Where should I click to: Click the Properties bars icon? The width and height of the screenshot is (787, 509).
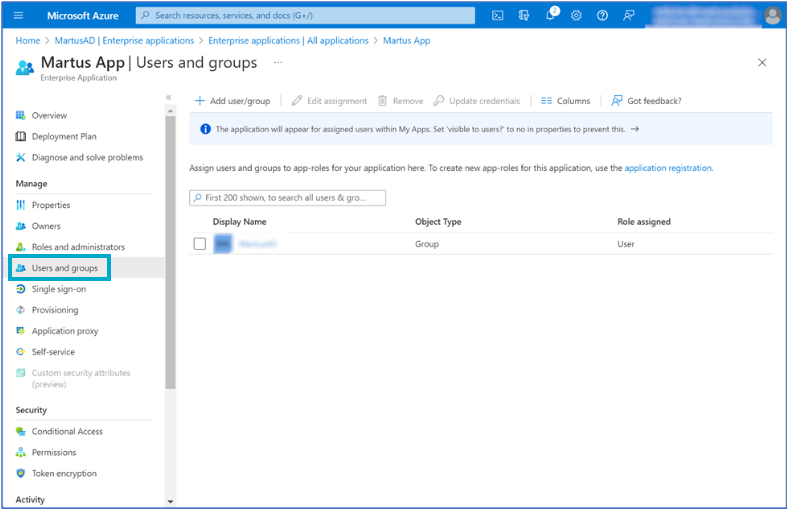tap(21, 205)
